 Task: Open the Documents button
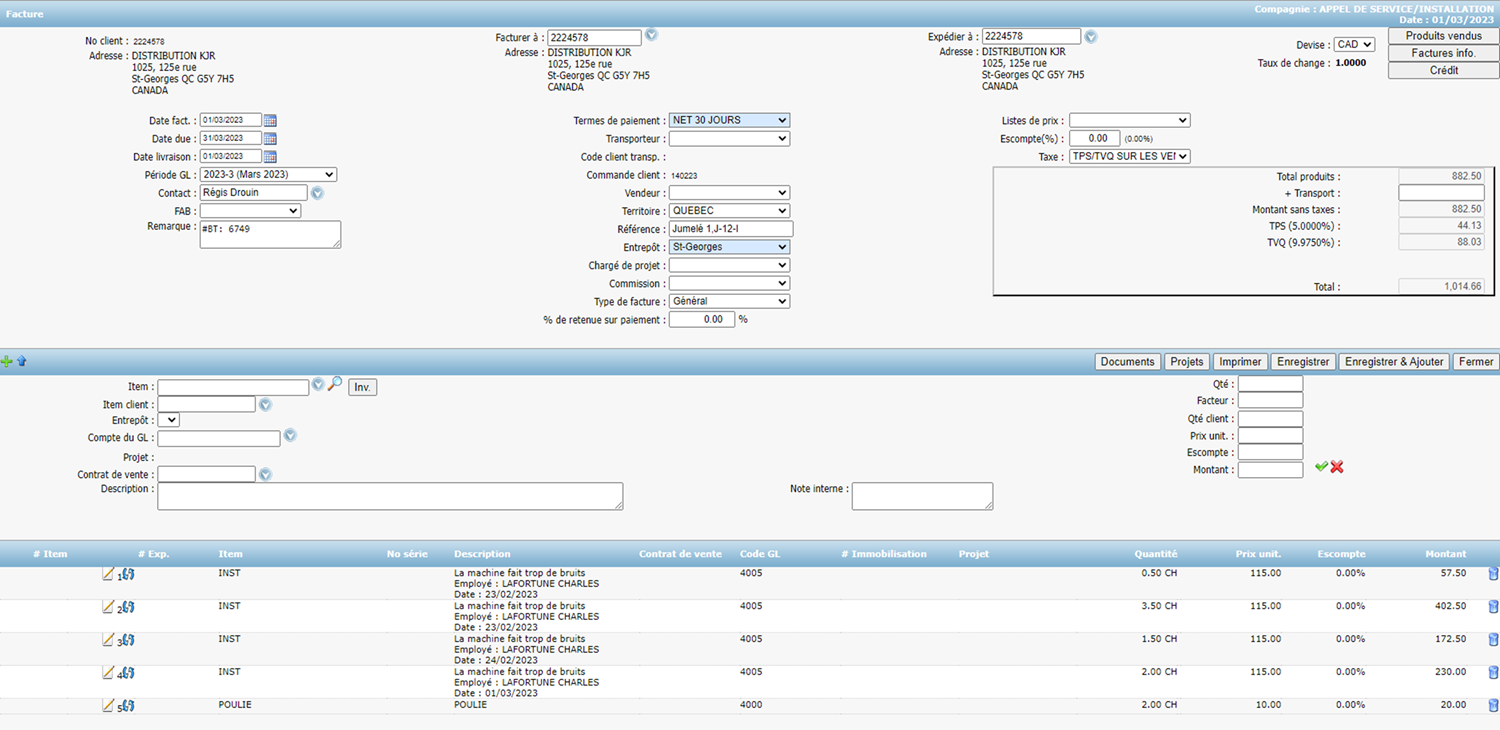(x=1128, y=361)
